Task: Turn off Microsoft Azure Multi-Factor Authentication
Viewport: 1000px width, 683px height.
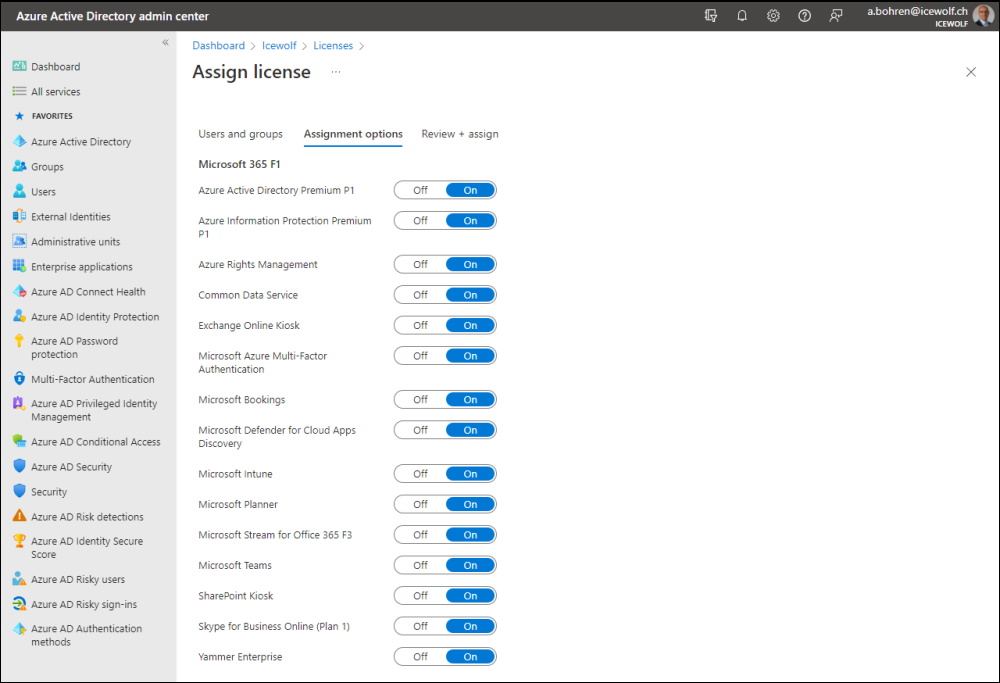Action: (420, 356)
